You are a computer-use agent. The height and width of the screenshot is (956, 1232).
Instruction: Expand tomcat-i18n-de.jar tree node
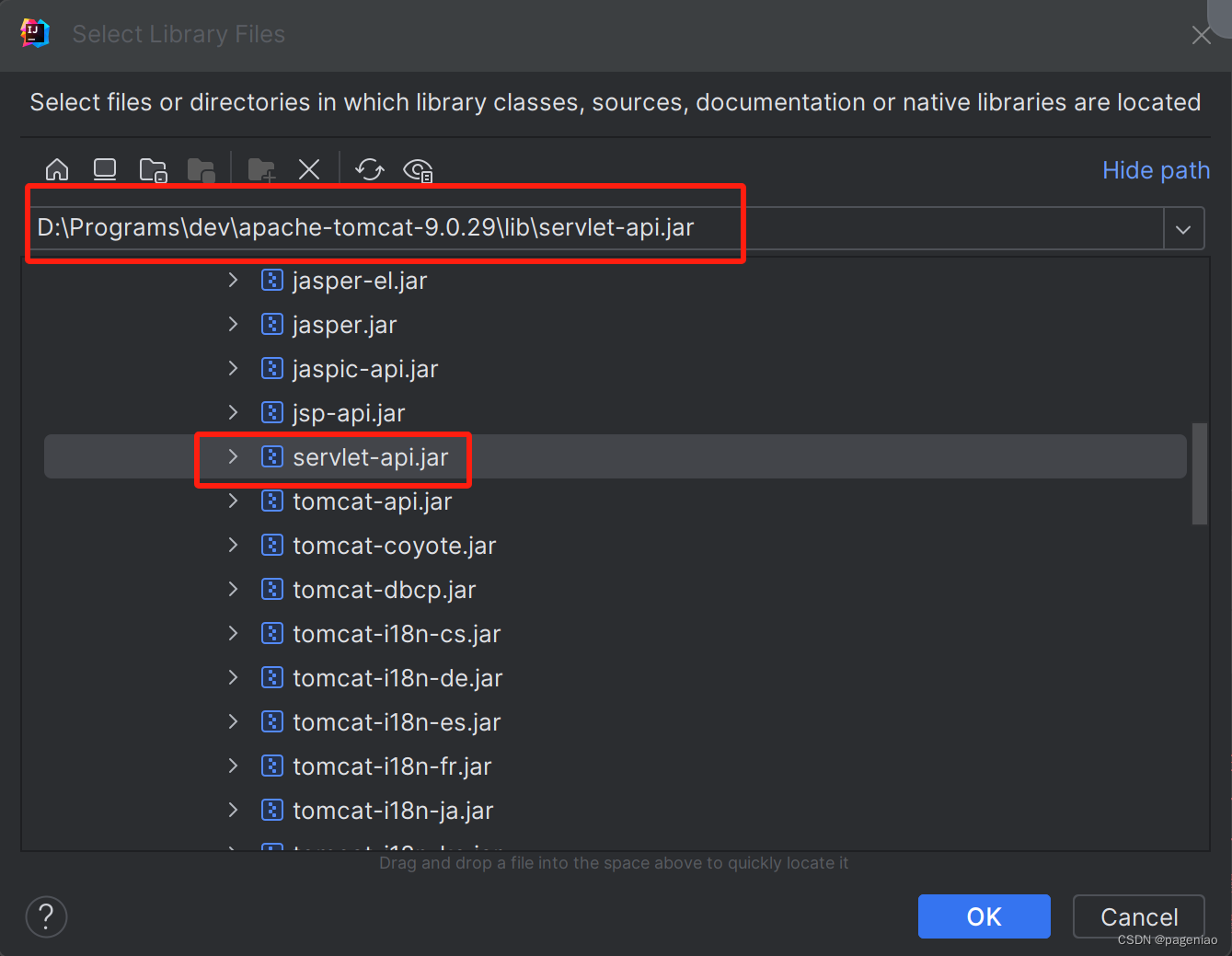[233, 677]
